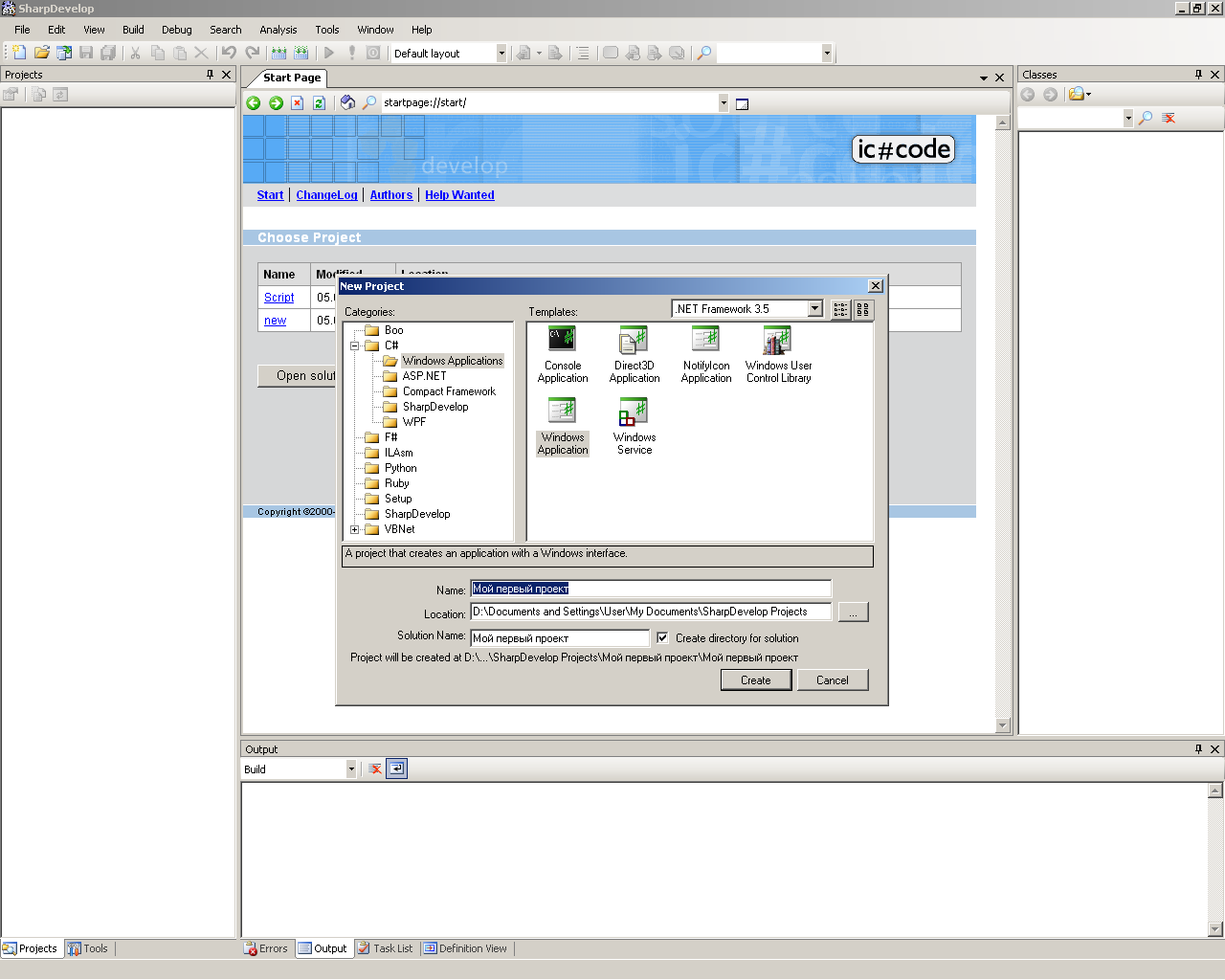Switch to the Task List tab
Screen dimensions: 1225x980
pos(386,948)
